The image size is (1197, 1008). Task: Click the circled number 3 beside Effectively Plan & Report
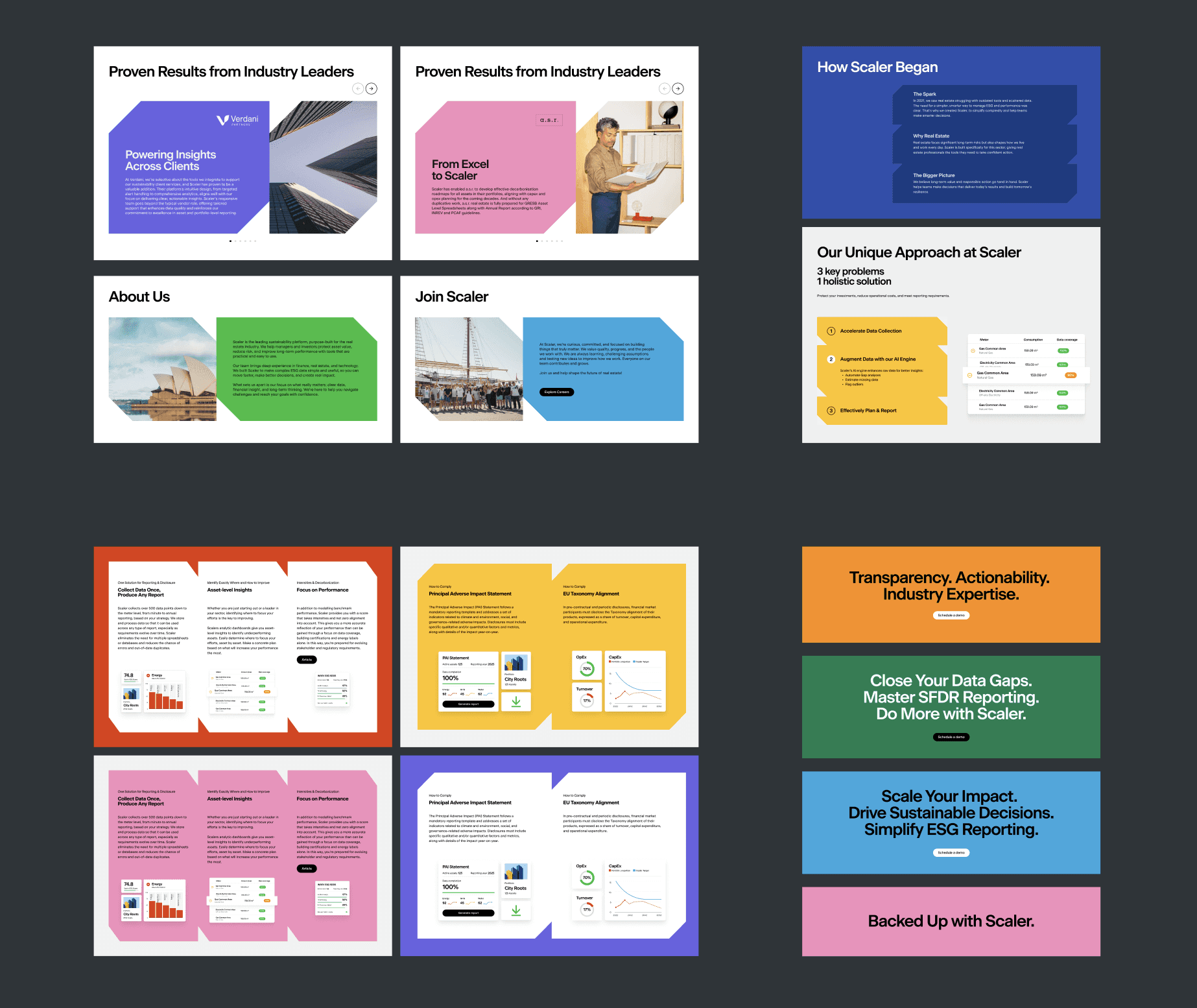point(831,411)
